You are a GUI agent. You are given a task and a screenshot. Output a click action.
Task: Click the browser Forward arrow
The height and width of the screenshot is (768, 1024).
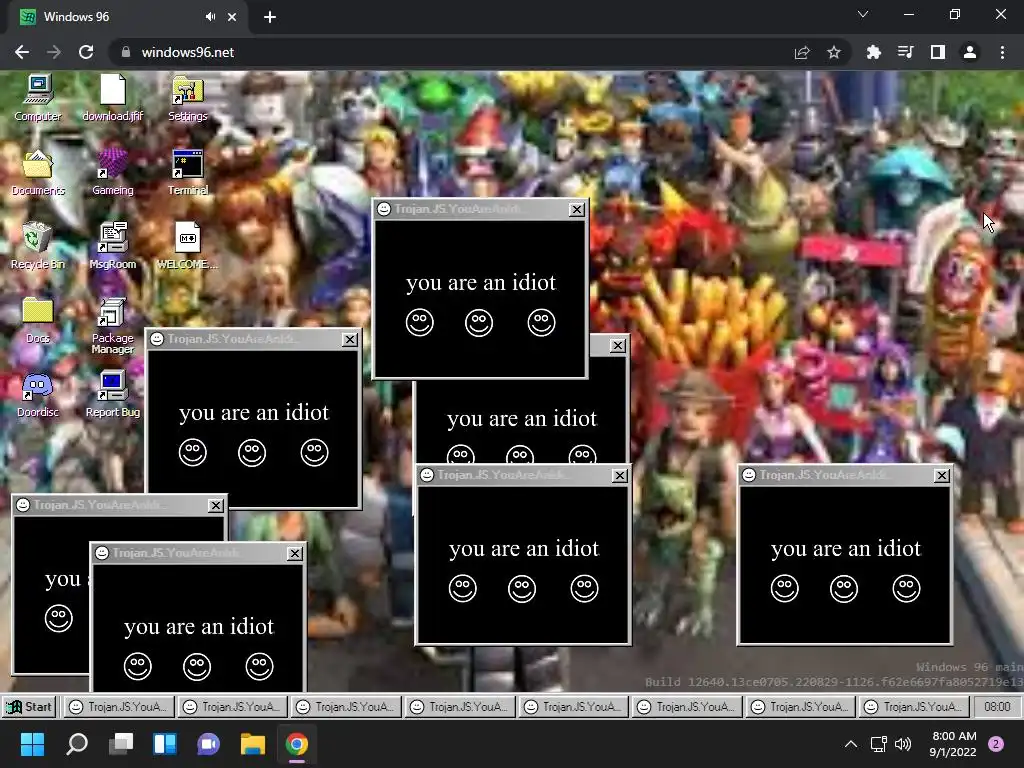54,52
